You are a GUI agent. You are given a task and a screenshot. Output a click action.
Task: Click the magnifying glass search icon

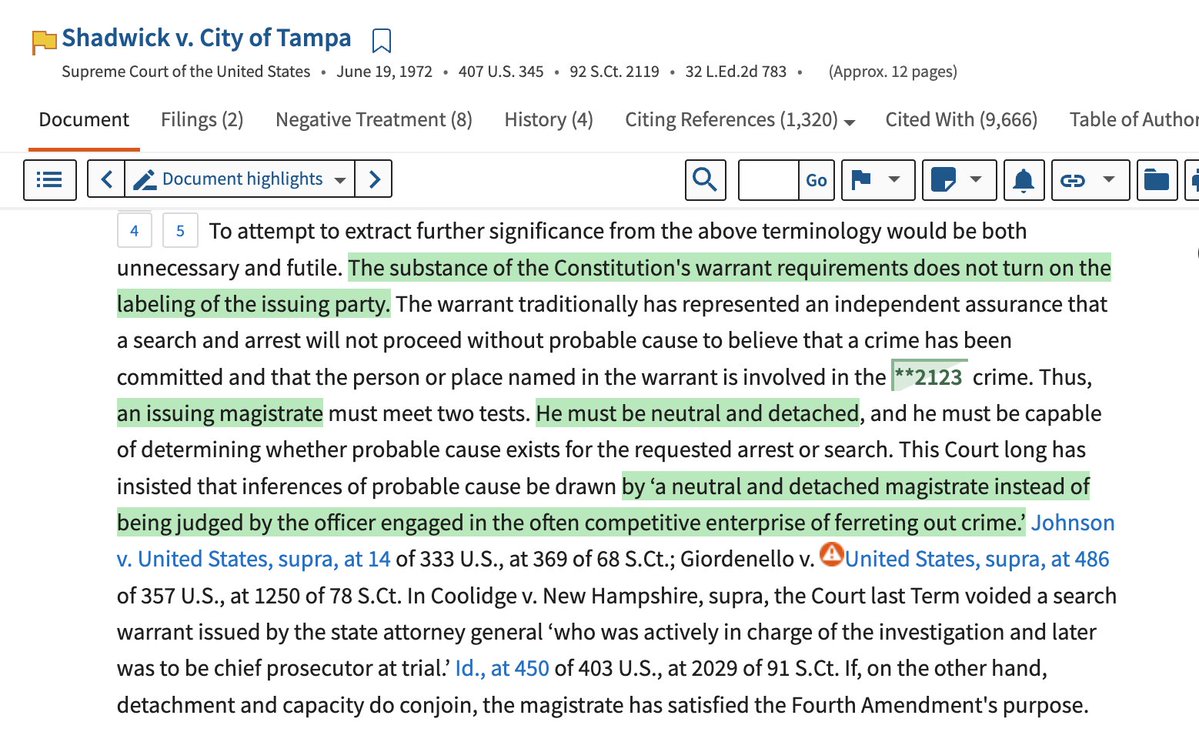click(705, 180)
